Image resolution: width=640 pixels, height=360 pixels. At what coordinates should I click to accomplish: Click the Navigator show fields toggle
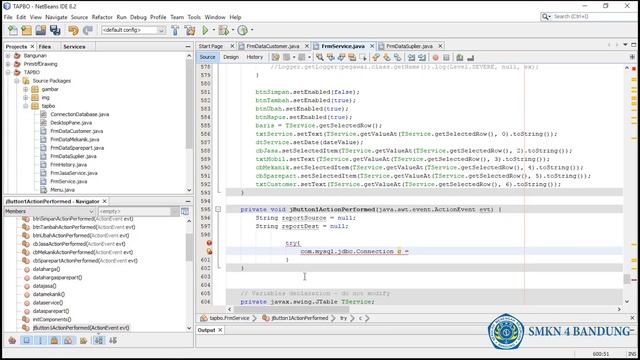tap(27, 340)
